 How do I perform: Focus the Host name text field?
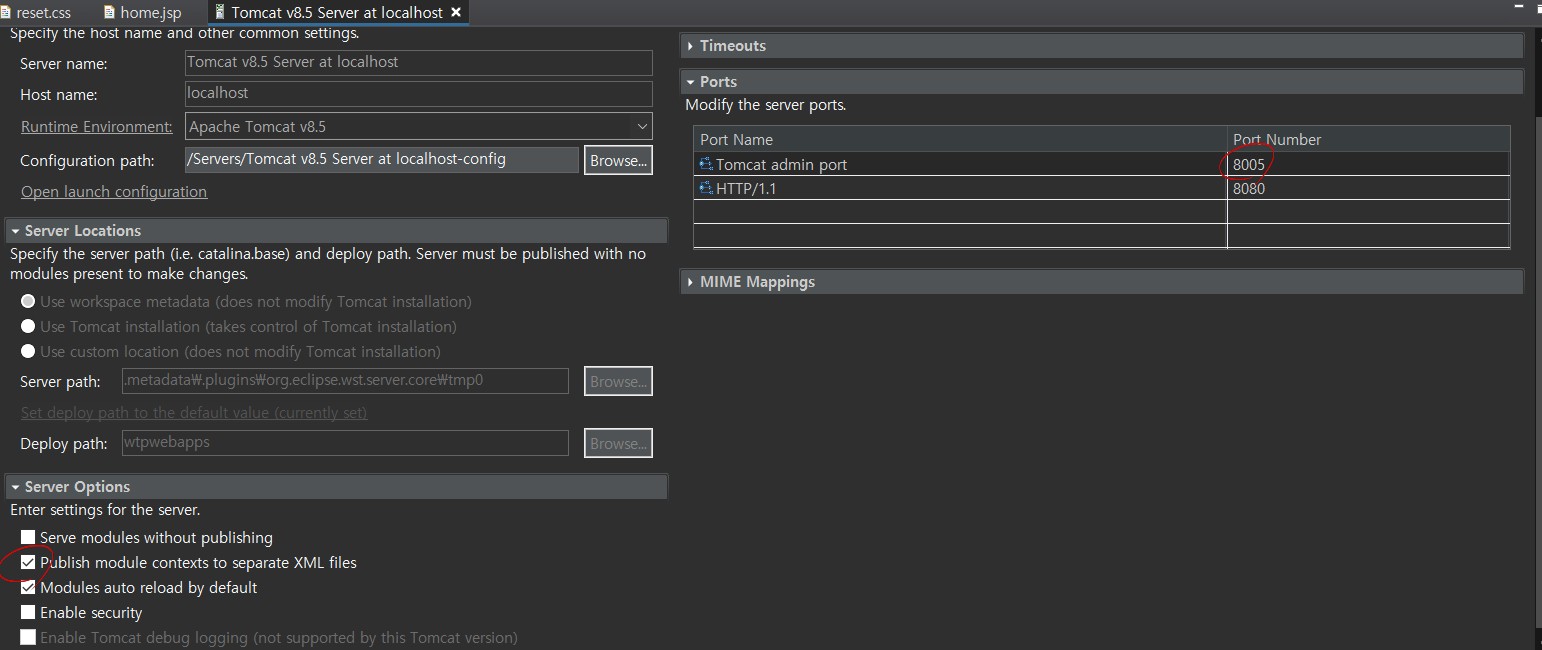point(419,93)
